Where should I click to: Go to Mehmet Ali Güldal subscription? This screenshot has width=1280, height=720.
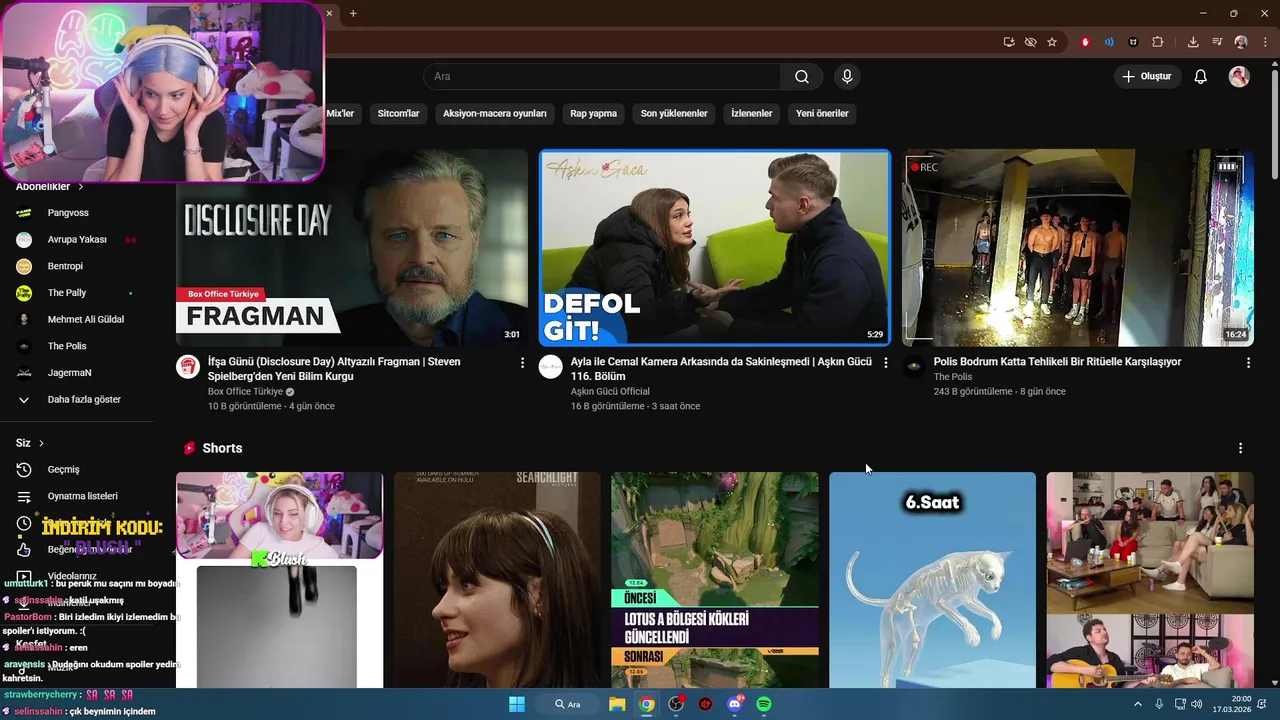[86, 319]
